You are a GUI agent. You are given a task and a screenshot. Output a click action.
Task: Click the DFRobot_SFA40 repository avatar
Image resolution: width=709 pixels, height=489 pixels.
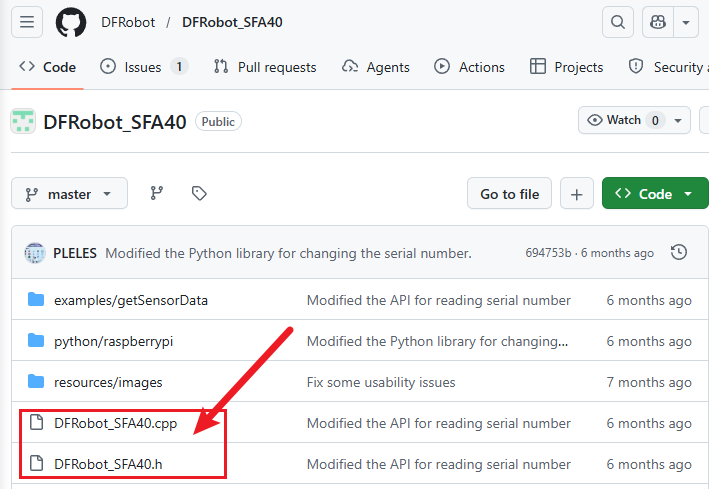(23, 121)
